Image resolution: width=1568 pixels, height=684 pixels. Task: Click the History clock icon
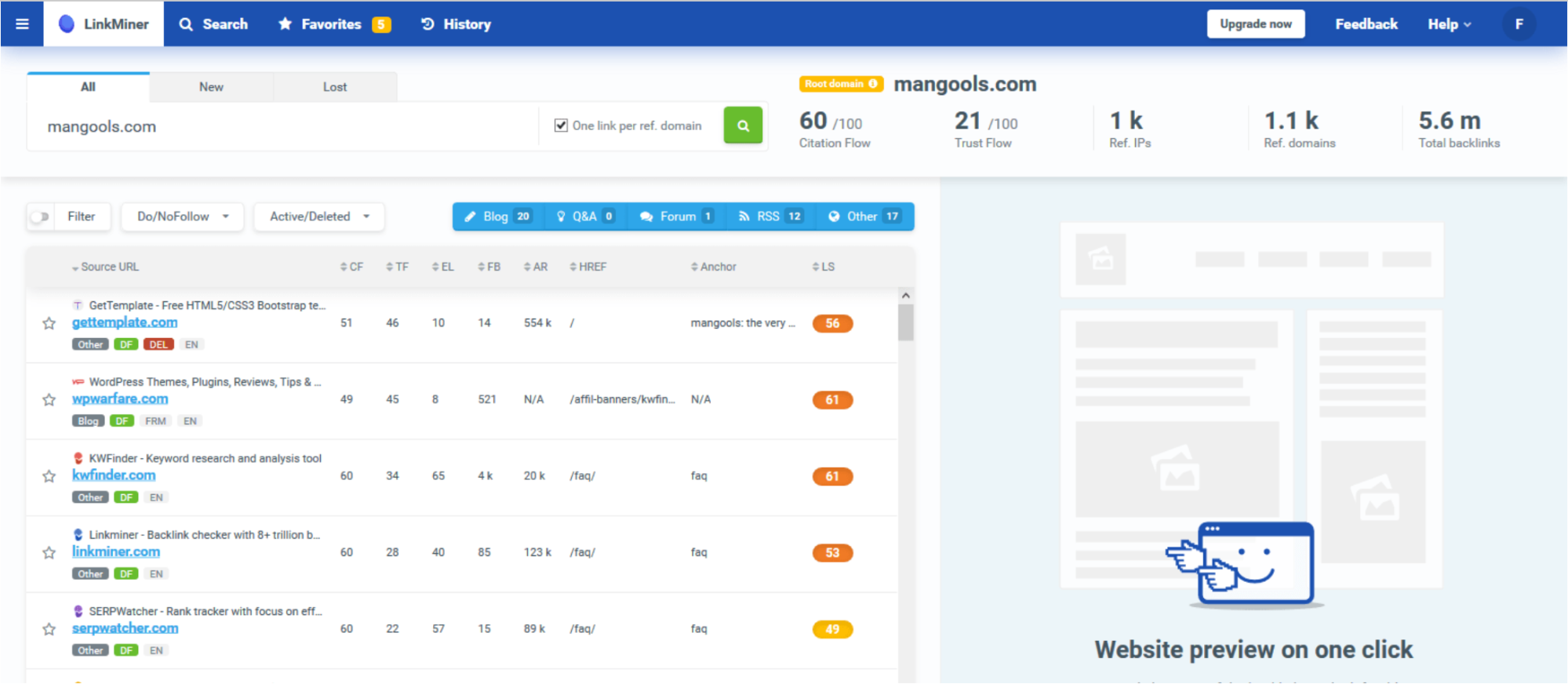[x=427, y=24]
